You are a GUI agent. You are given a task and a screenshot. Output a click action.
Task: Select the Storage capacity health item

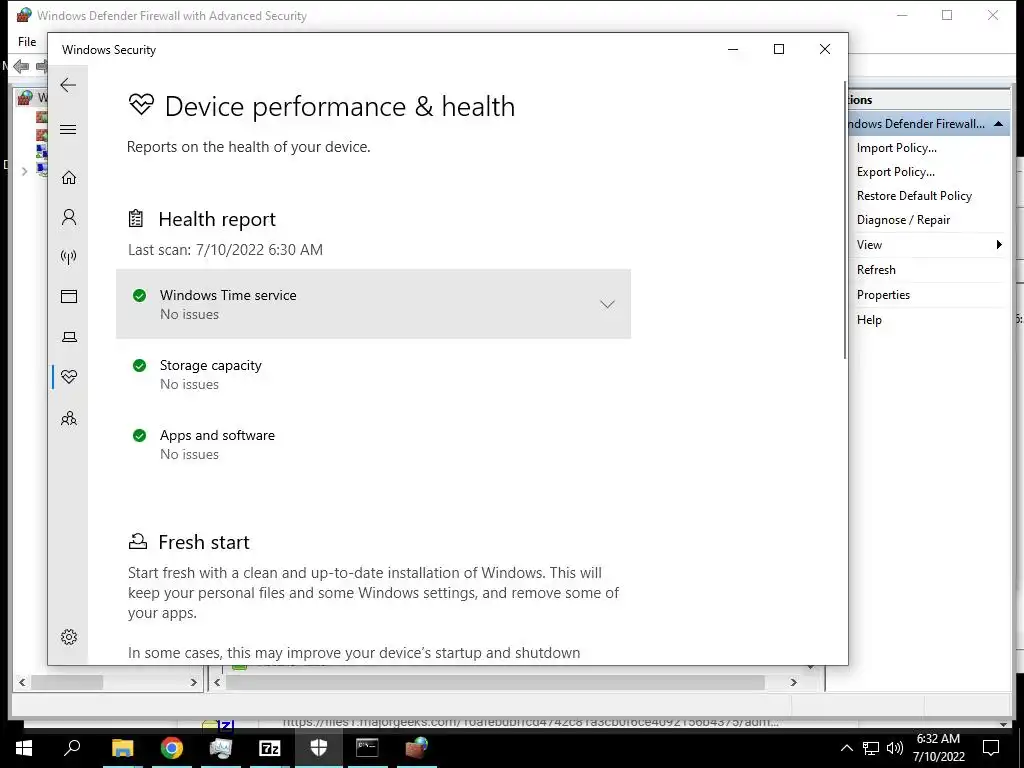coord(374,374)
